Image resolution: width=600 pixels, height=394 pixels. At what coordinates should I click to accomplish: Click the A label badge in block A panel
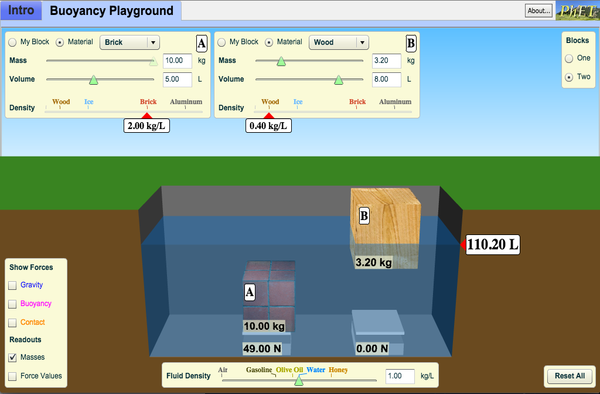(x=202, y=44)
